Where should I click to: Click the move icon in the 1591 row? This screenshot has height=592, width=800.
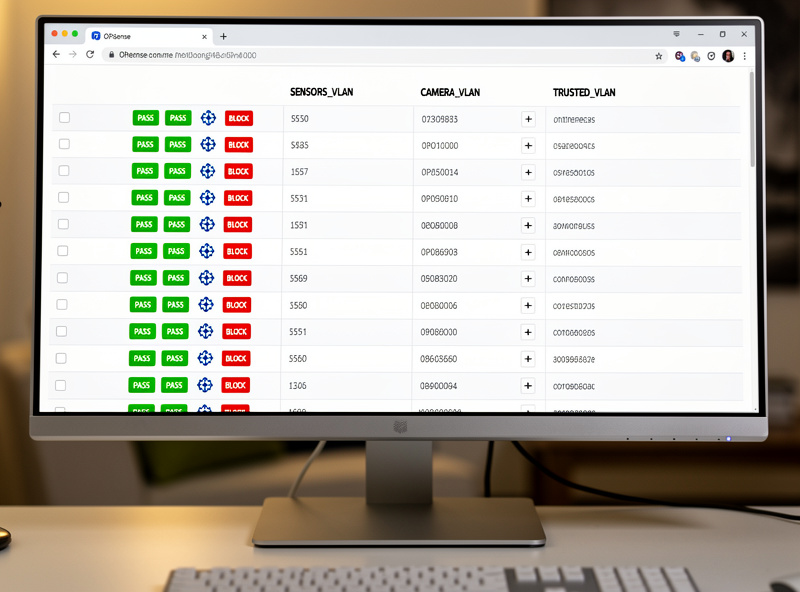click(x=207, y=224)
